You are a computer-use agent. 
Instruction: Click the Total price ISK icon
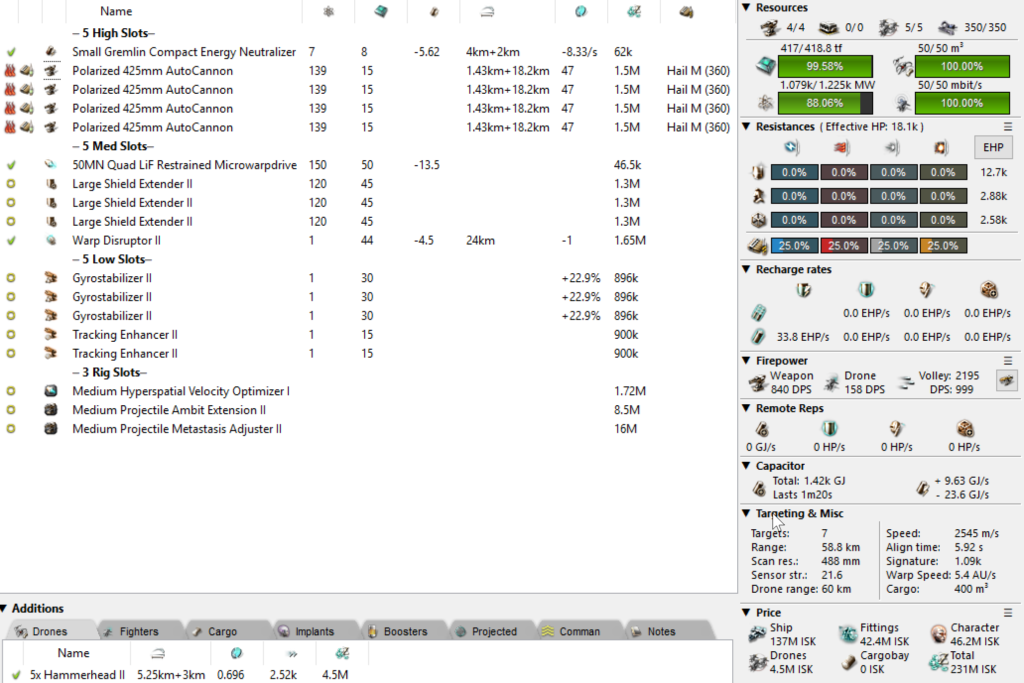[937, 661]
